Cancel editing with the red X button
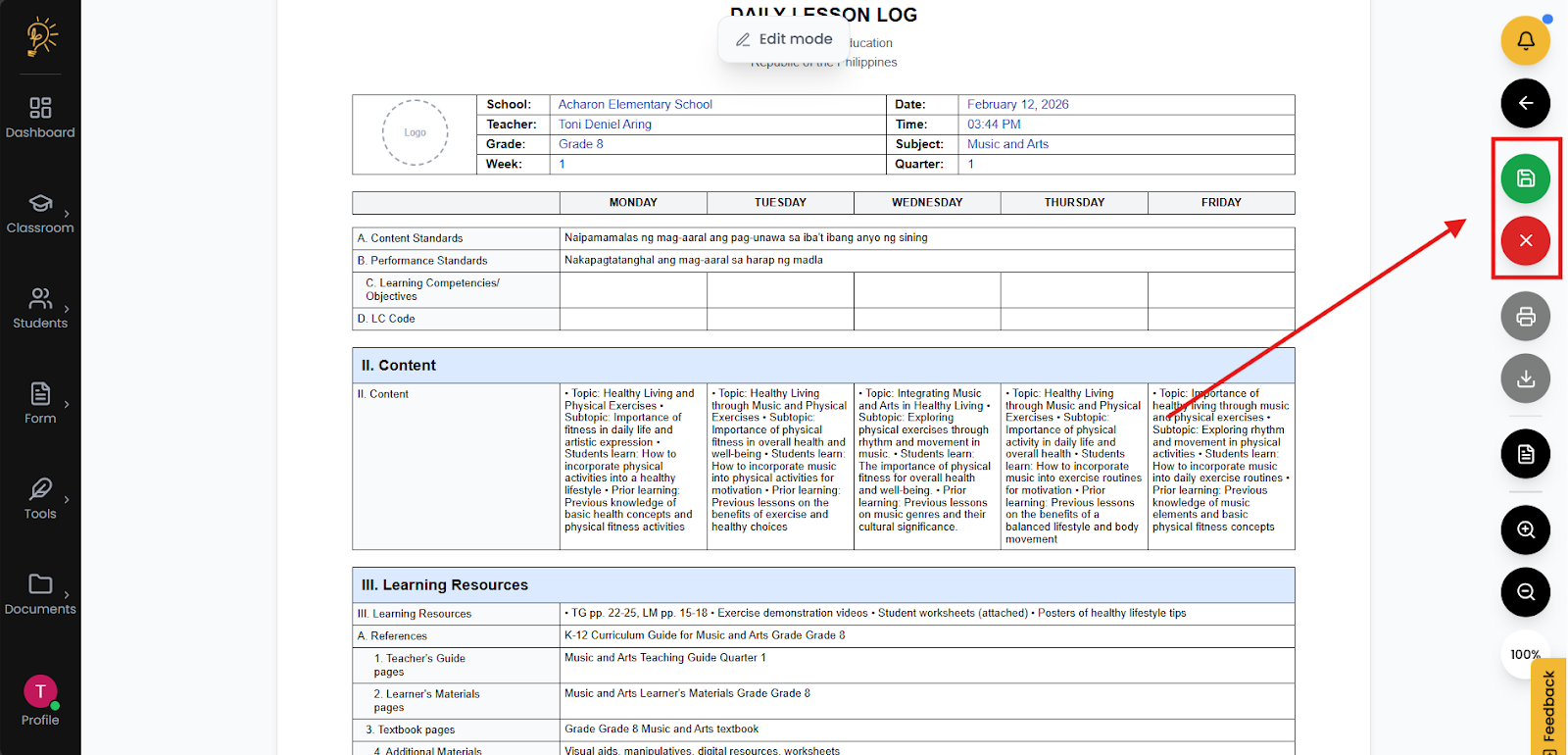Viewport: 1568px width, 755px height. tap(1525, 240)
